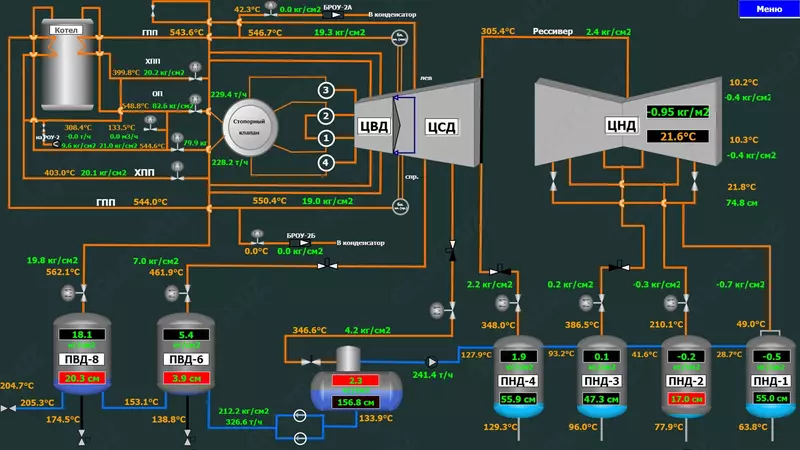Click the БРОУ-2Б valve symbol
This screenshot has height=450, width=800.
(299, 243)
